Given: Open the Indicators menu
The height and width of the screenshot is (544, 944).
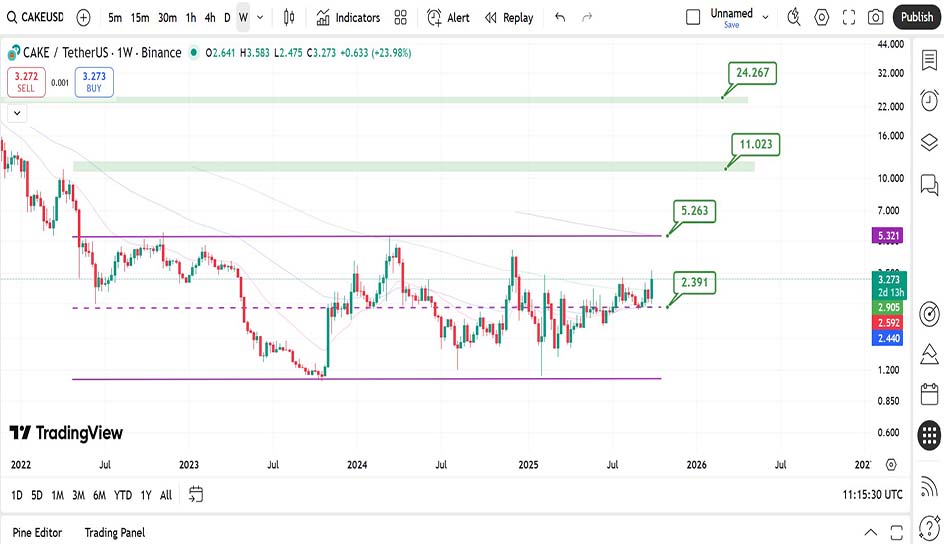Looking at the screenshot, I should point(348,17).
